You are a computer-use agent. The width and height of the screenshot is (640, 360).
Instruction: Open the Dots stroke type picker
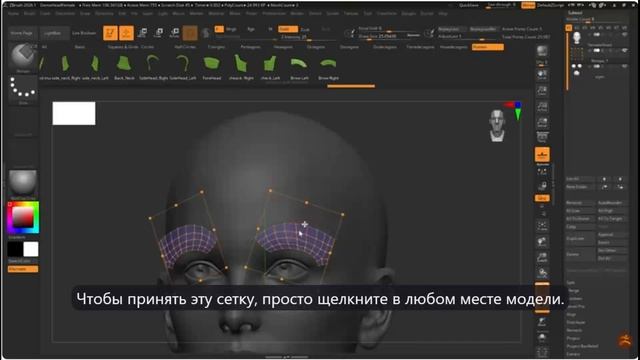[x=23, y=89]
